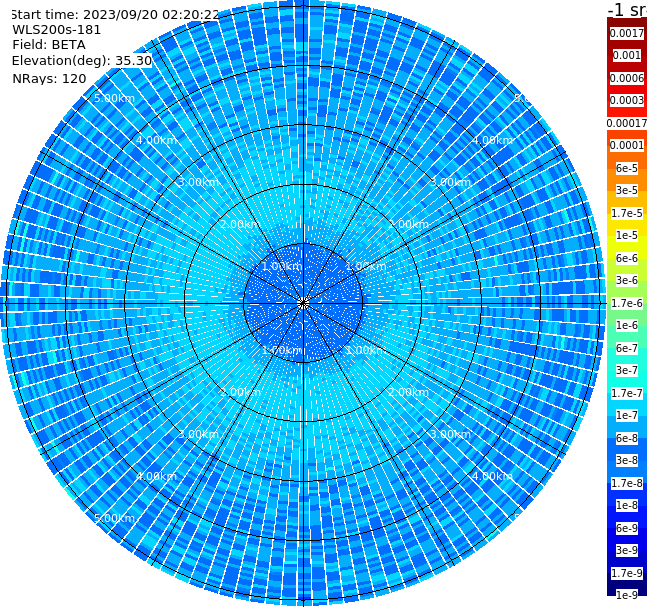This screenshot has width=647, height=607.
Task: Click the upper-right 4.00km range label
Action: point(492,140)
